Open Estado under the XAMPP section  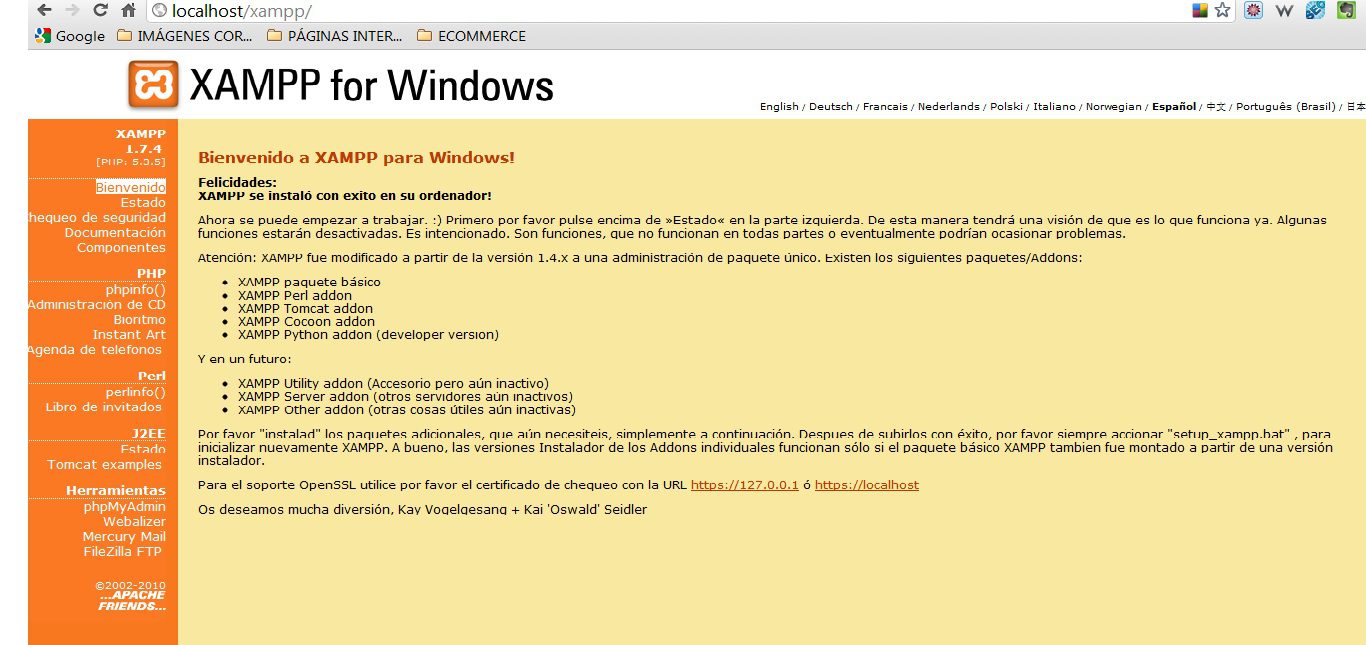(x=143, y=202)
